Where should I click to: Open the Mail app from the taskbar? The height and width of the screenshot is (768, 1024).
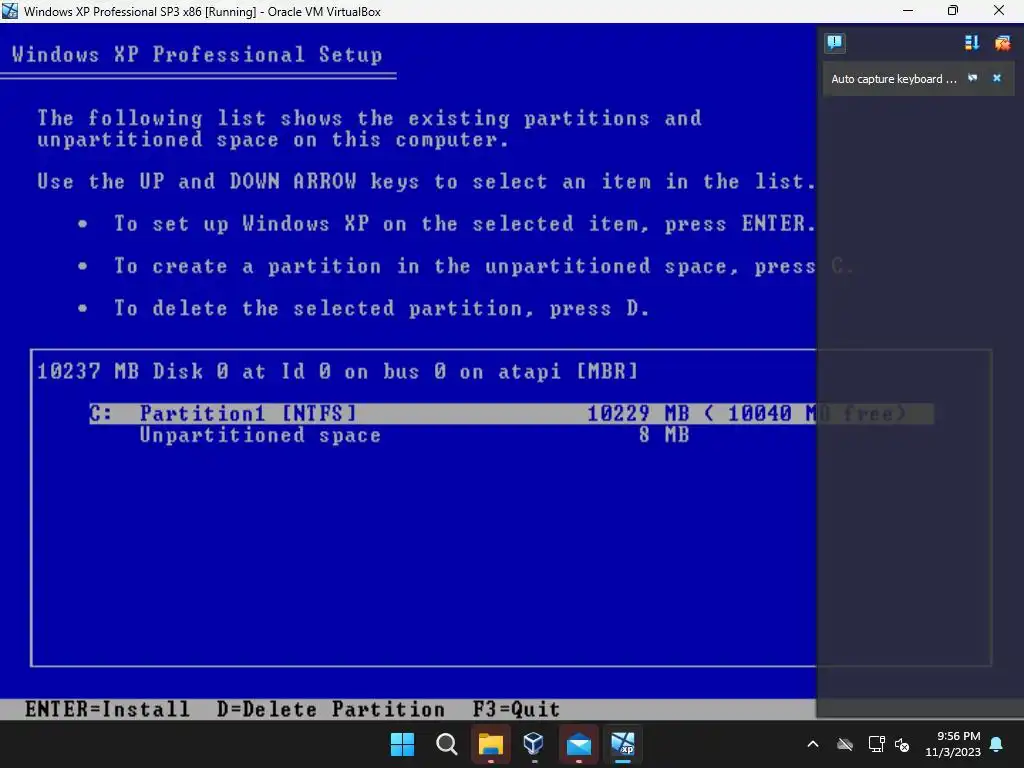[x=579, y=744]
